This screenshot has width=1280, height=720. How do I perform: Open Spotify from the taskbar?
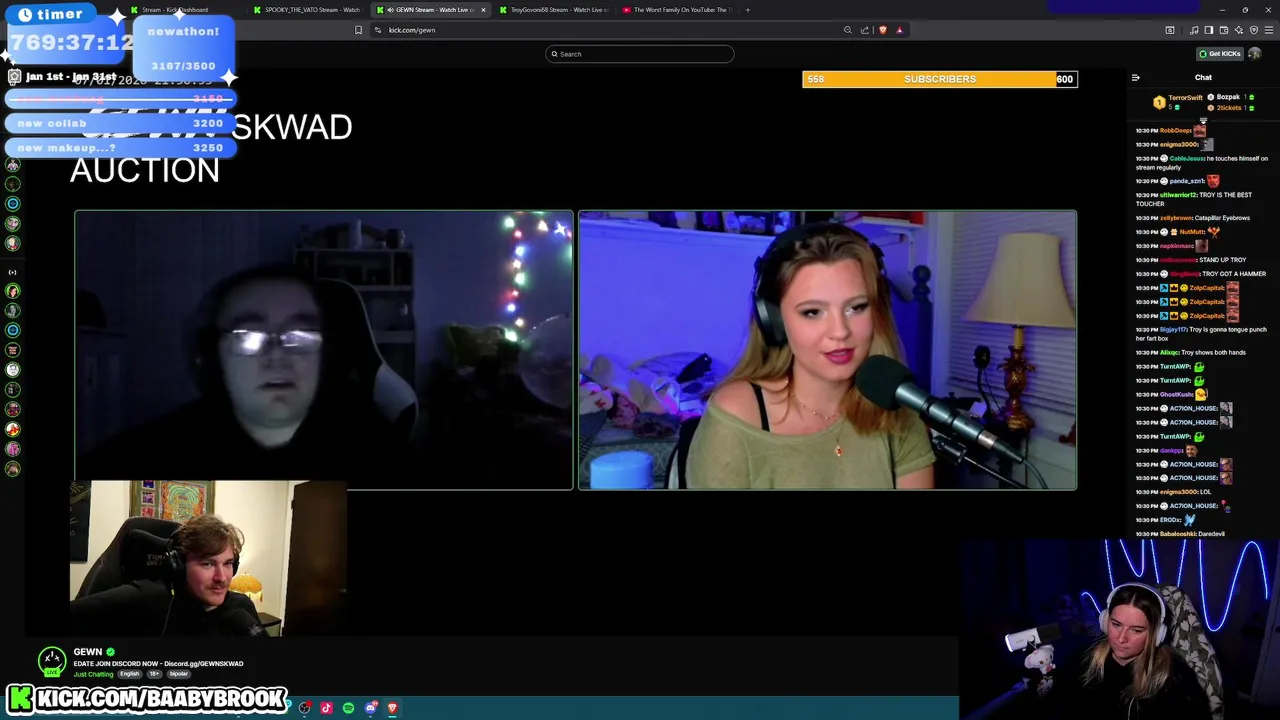348,708
